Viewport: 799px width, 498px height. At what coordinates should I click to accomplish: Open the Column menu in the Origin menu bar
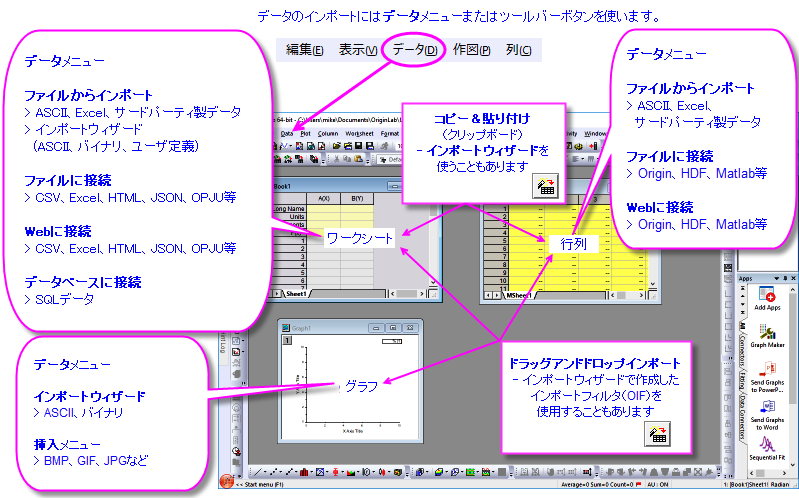click(328, 134)
